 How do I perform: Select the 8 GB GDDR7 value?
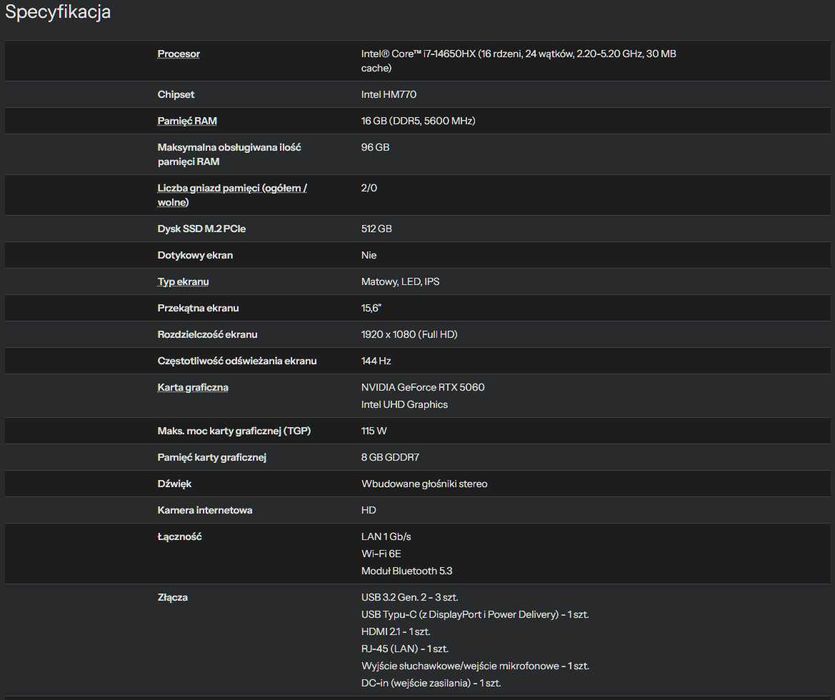(390, 458)
